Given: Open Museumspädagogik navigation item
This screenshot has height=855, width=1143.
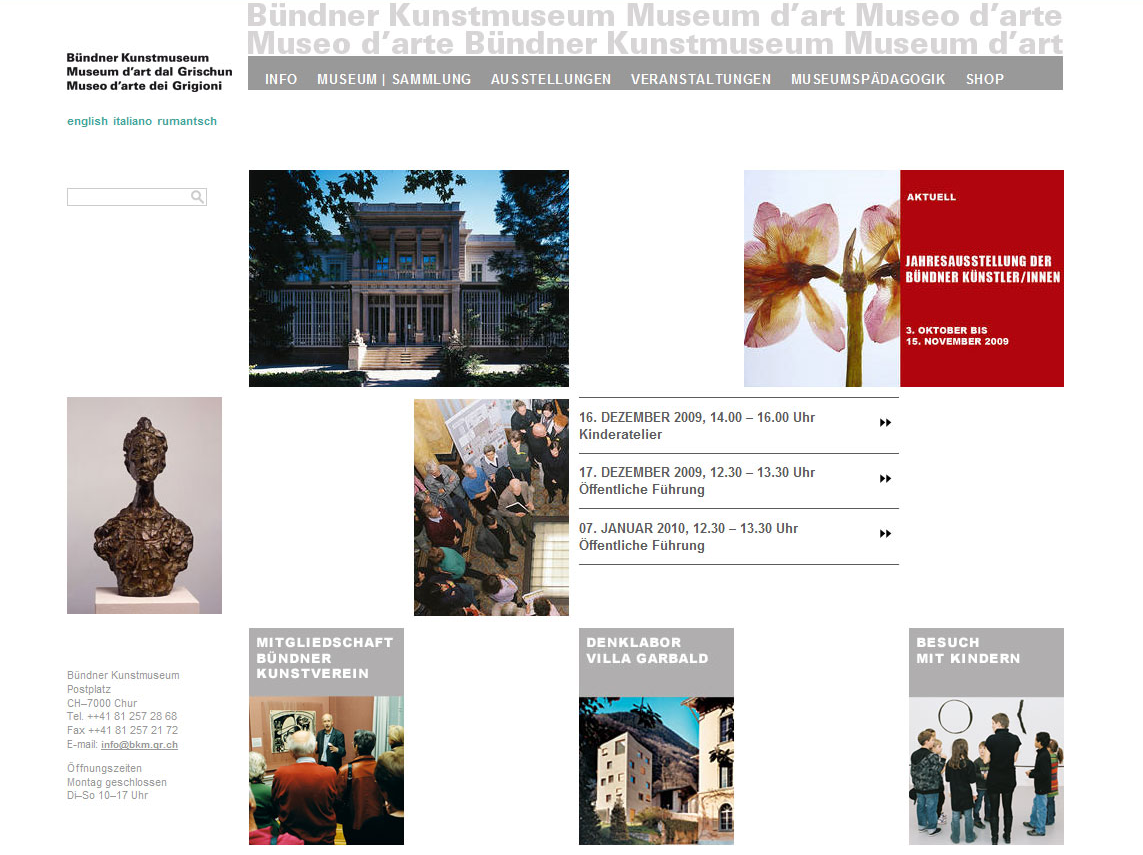Looking at the screenshot, I should click(868, 79).
